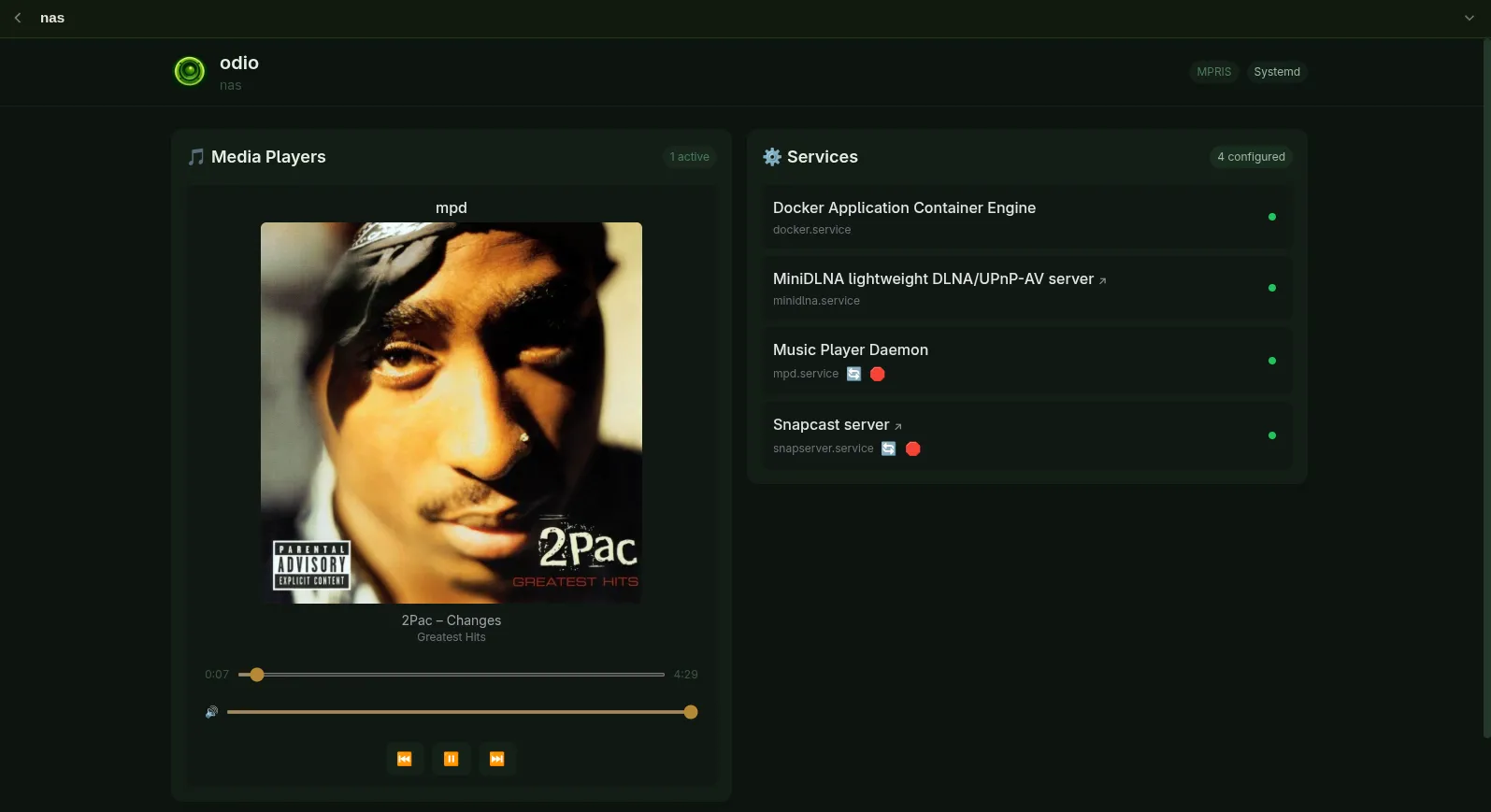Screen dimensions: 1491x812
Task: Stop the mpd.service
Action: (877, 374)
